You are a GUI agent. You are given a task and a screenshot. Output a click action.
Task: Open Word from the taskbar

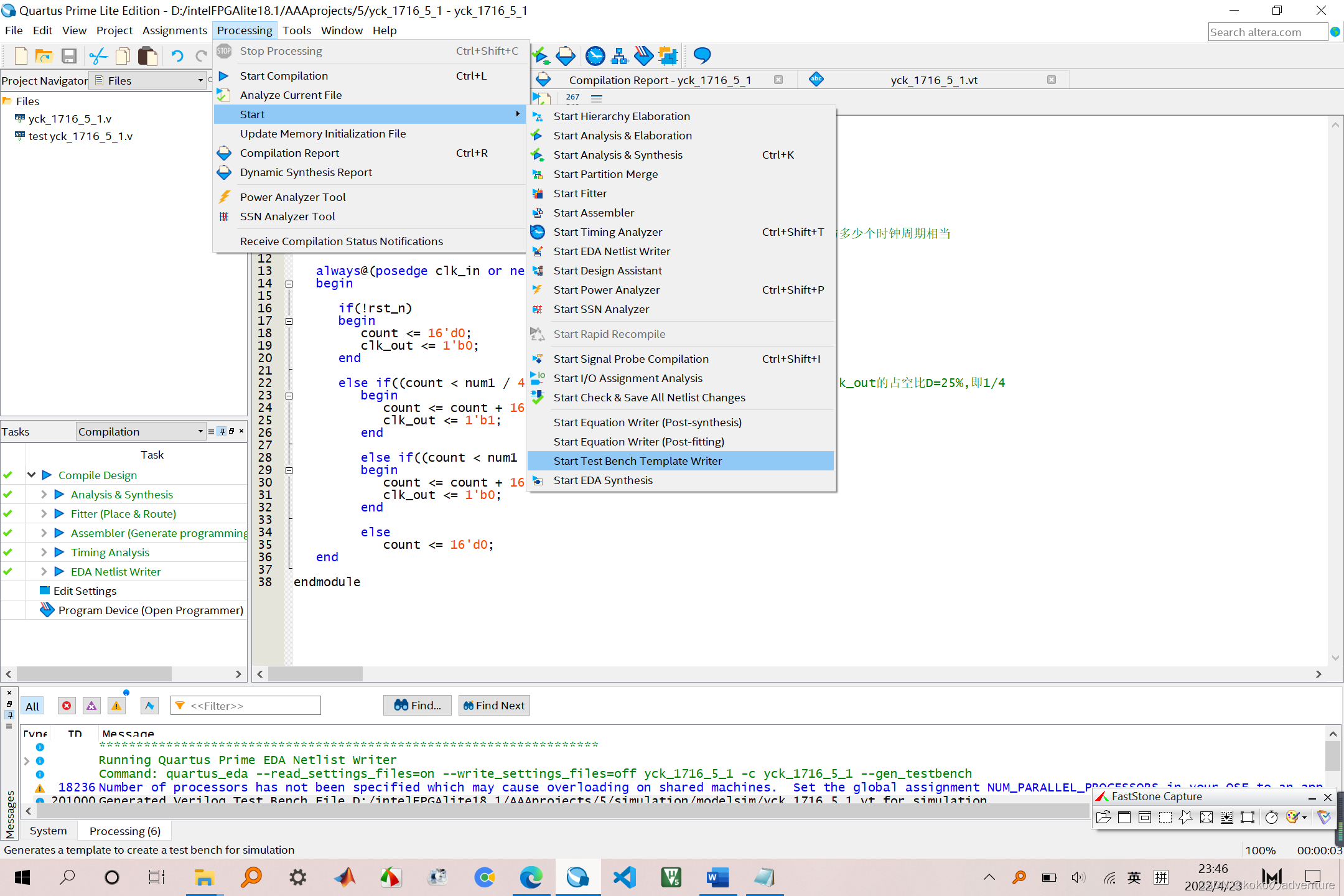[x=717, y=877]
